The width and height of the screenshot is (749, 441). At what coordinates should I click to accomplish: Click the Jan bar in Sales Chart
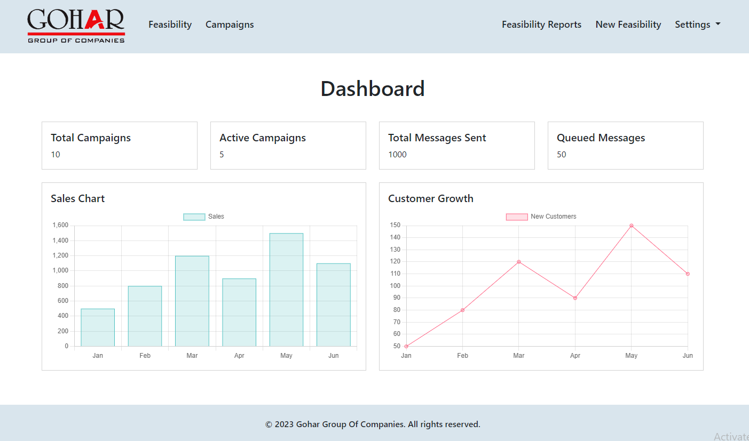point(98,328)
